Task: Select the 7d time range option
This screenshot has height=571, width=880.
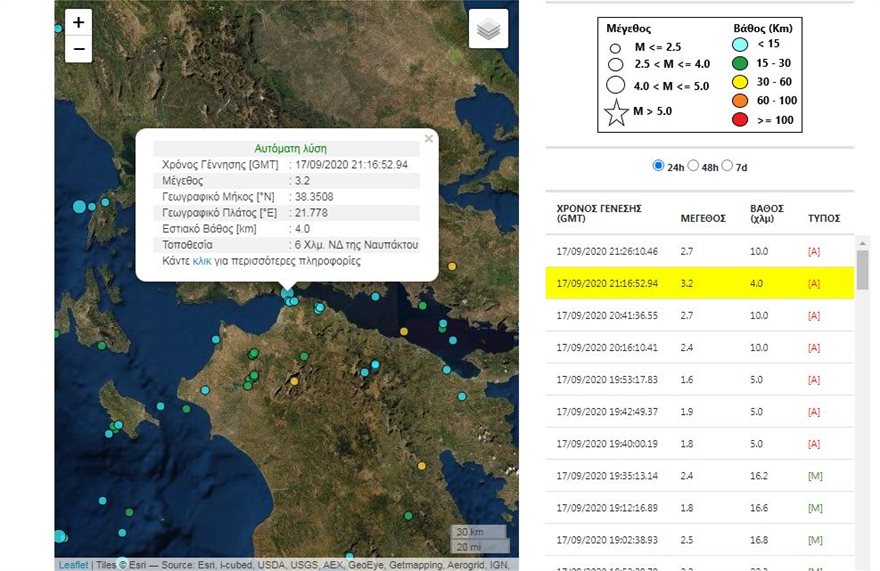Action: coord(727,166)
